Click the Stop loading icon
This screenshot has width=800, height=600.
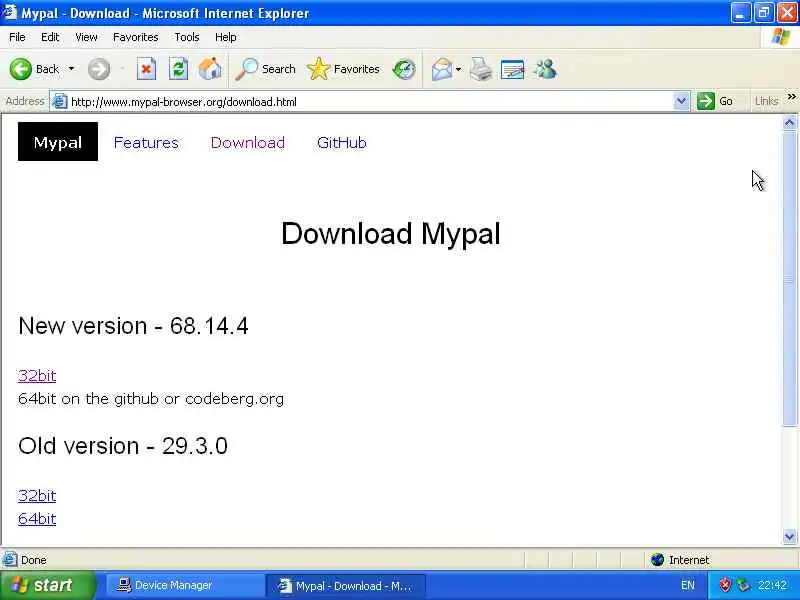[146, 69]
